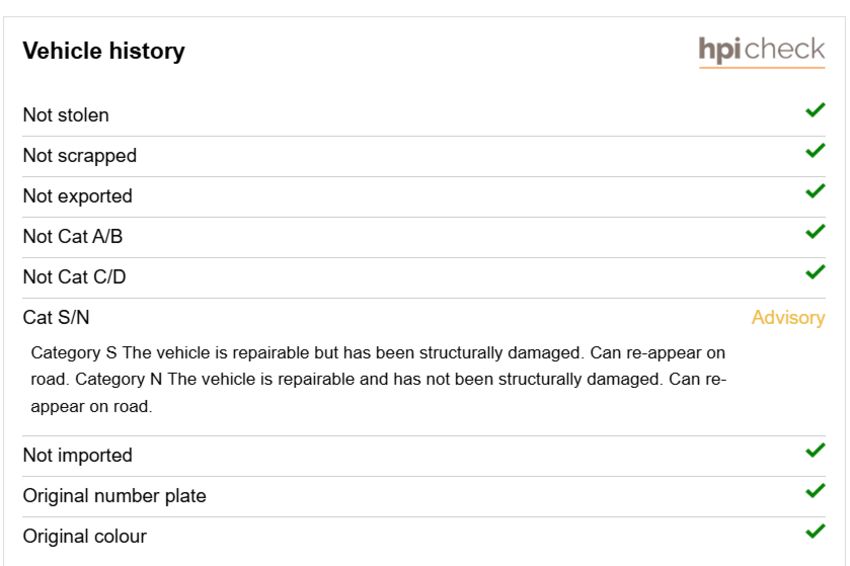Click the Category S description text
This screenshot has width=850, height=566.
(x=378, y=380)
